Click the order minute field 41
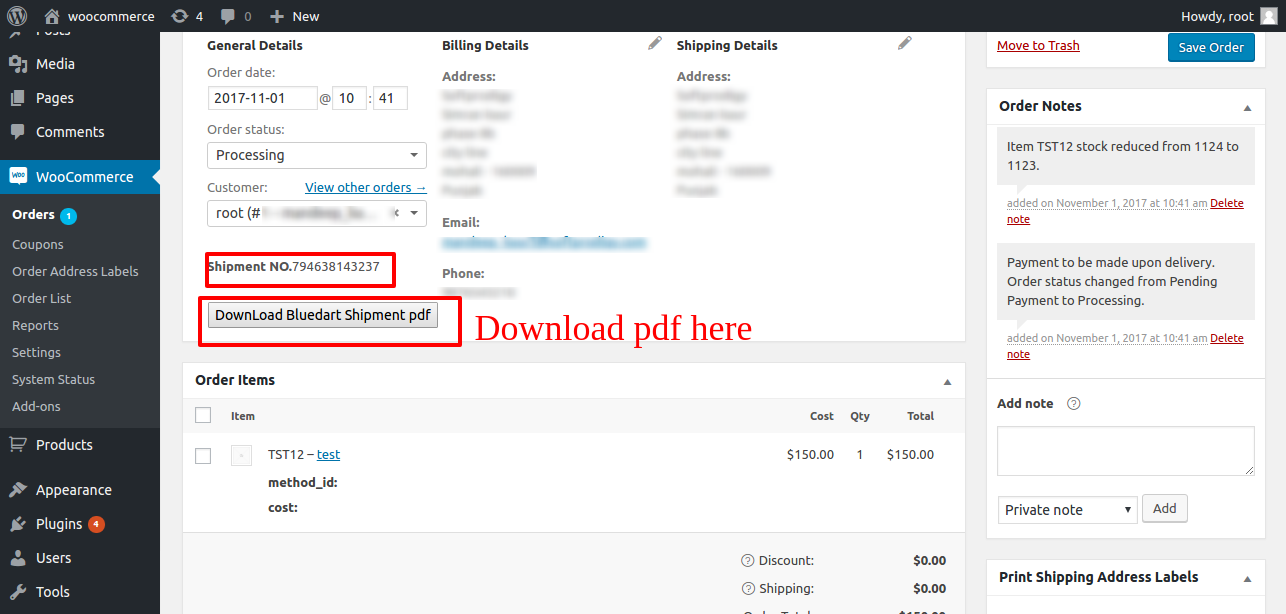1286x614 pixels. [390, 98]
